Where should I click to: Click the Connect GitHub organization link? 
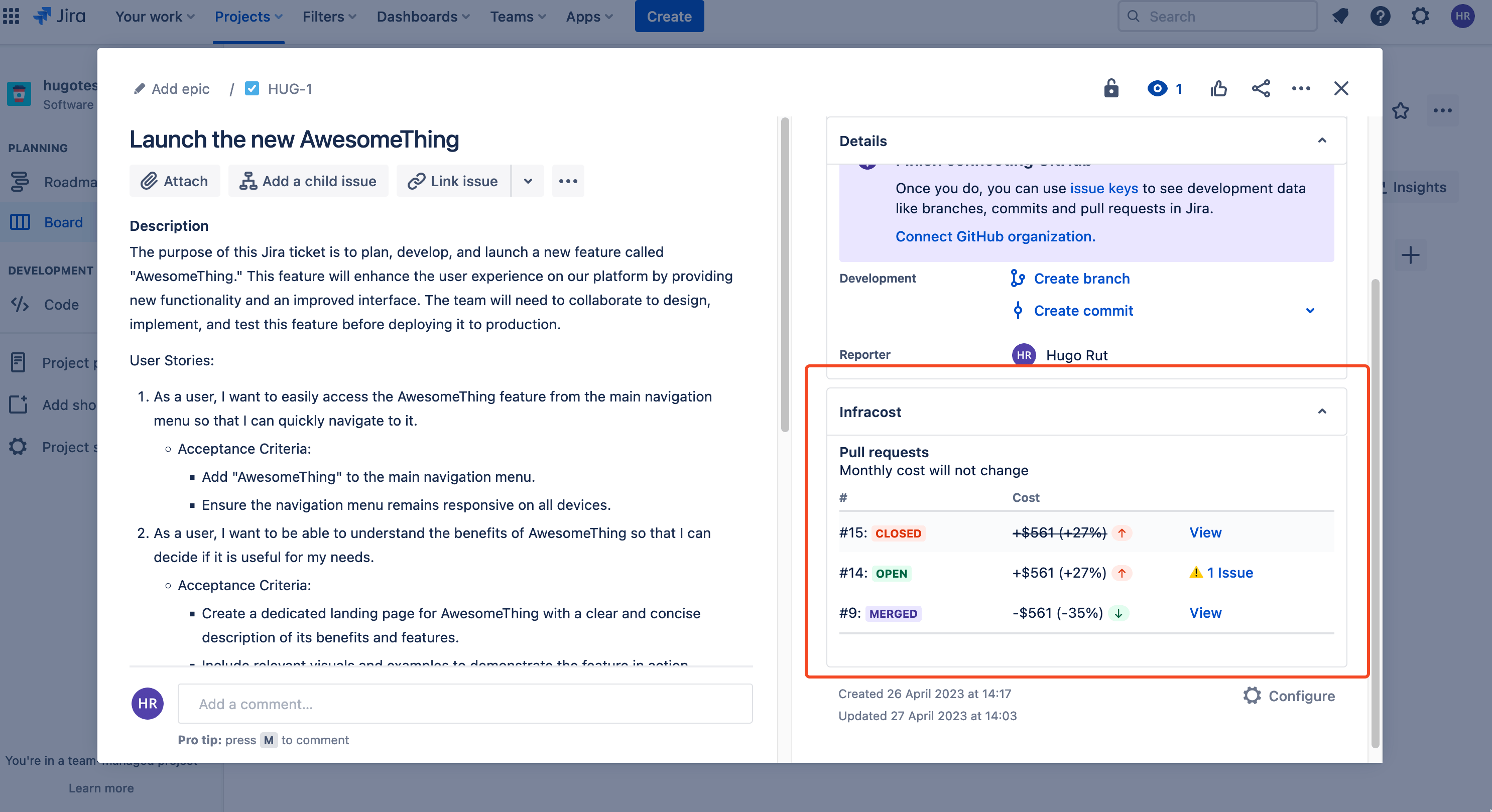click(995, 236)
